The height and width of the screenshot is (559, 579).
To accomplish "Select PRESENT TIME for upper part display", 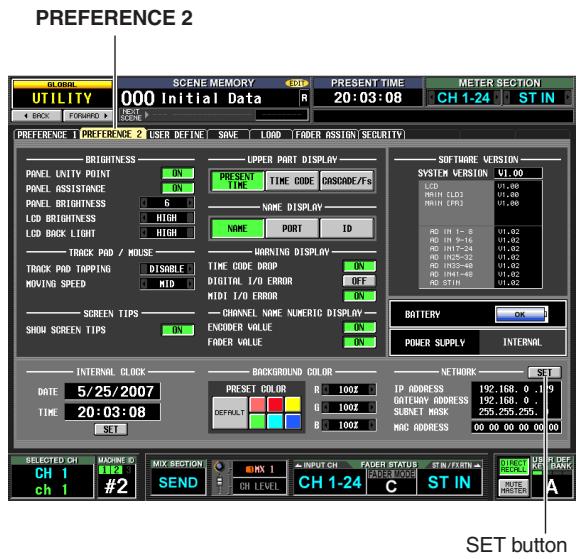I will tap(237, 181).
